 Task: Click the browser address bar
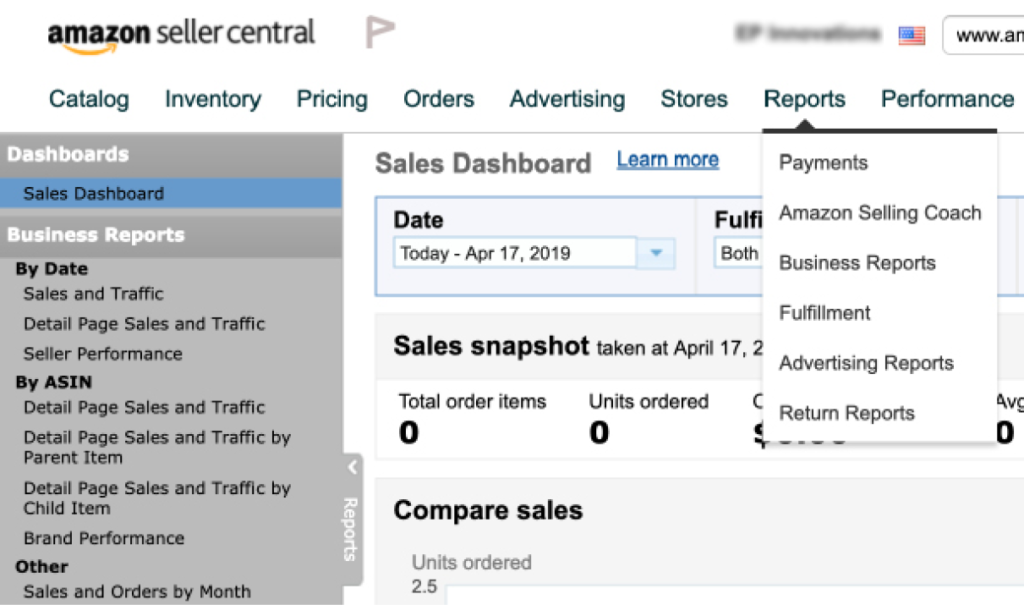tap(990, 33)
